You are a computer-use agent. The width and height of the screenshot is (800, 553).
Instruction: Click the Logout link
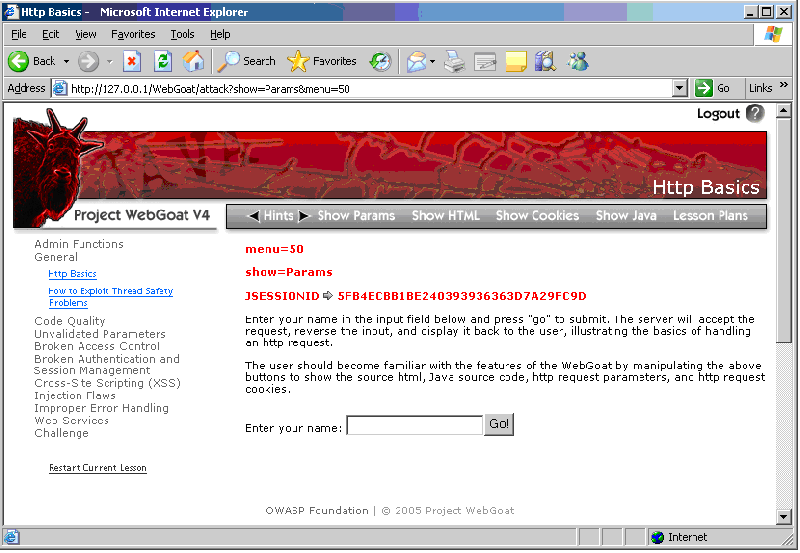(718, 113)
